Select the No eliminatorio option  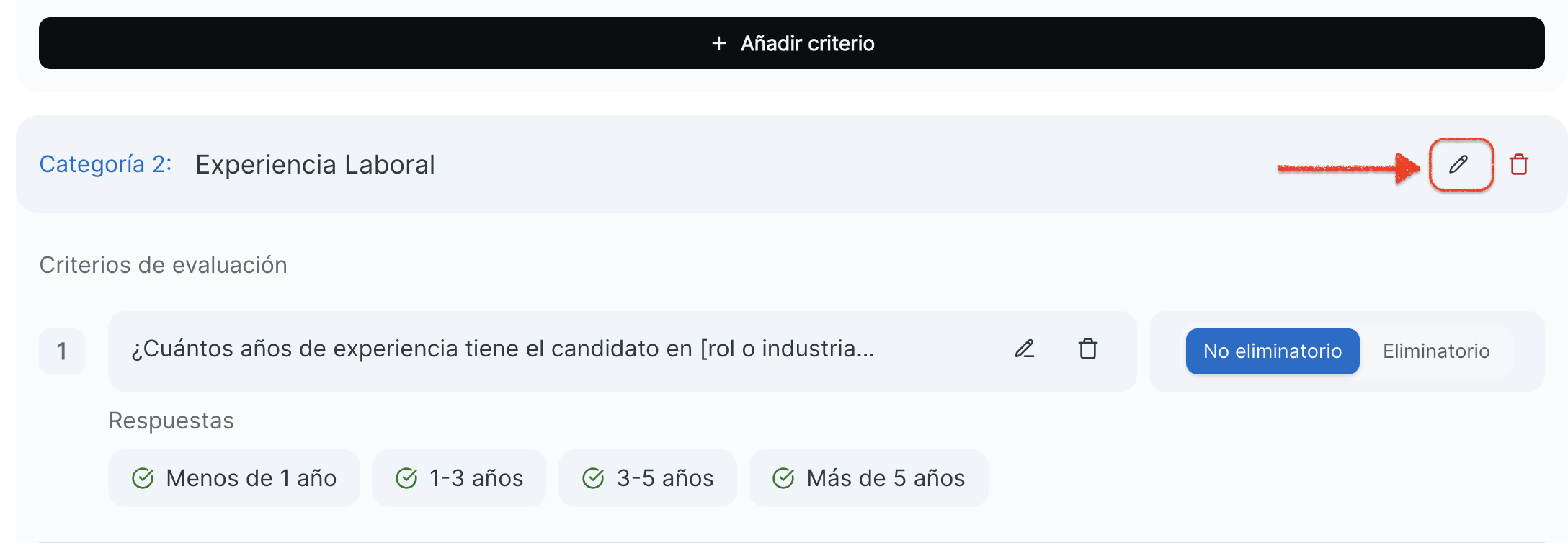(1272, 351)
